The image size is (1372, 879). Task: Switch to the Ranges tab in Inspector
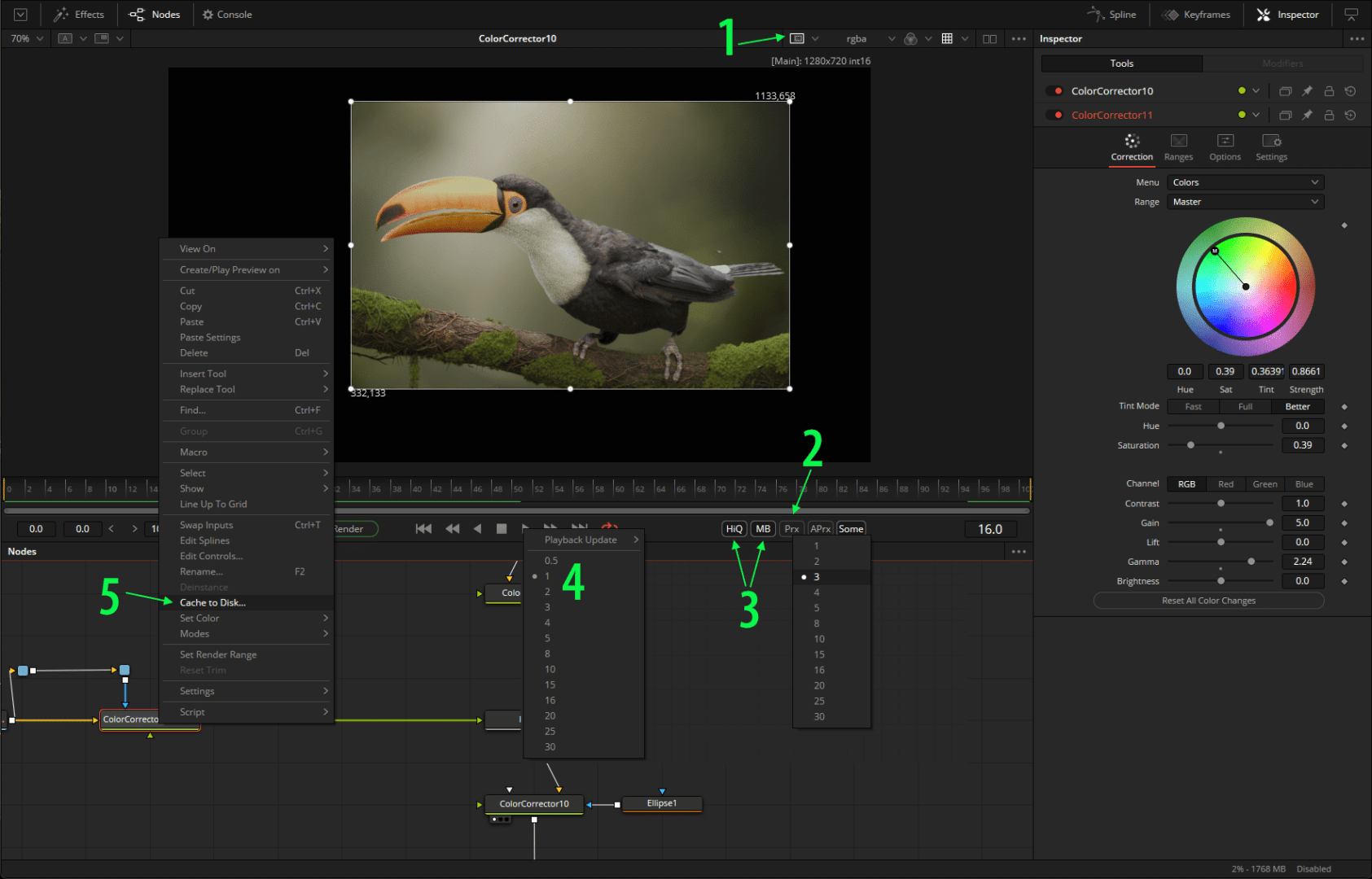(1178, 147)
